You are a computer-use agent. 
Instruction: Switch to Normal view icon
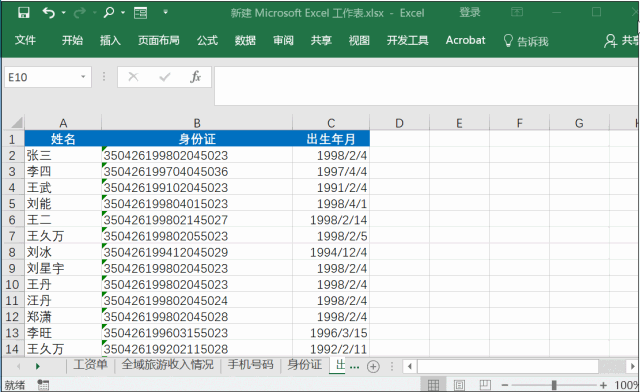point(433,385)
